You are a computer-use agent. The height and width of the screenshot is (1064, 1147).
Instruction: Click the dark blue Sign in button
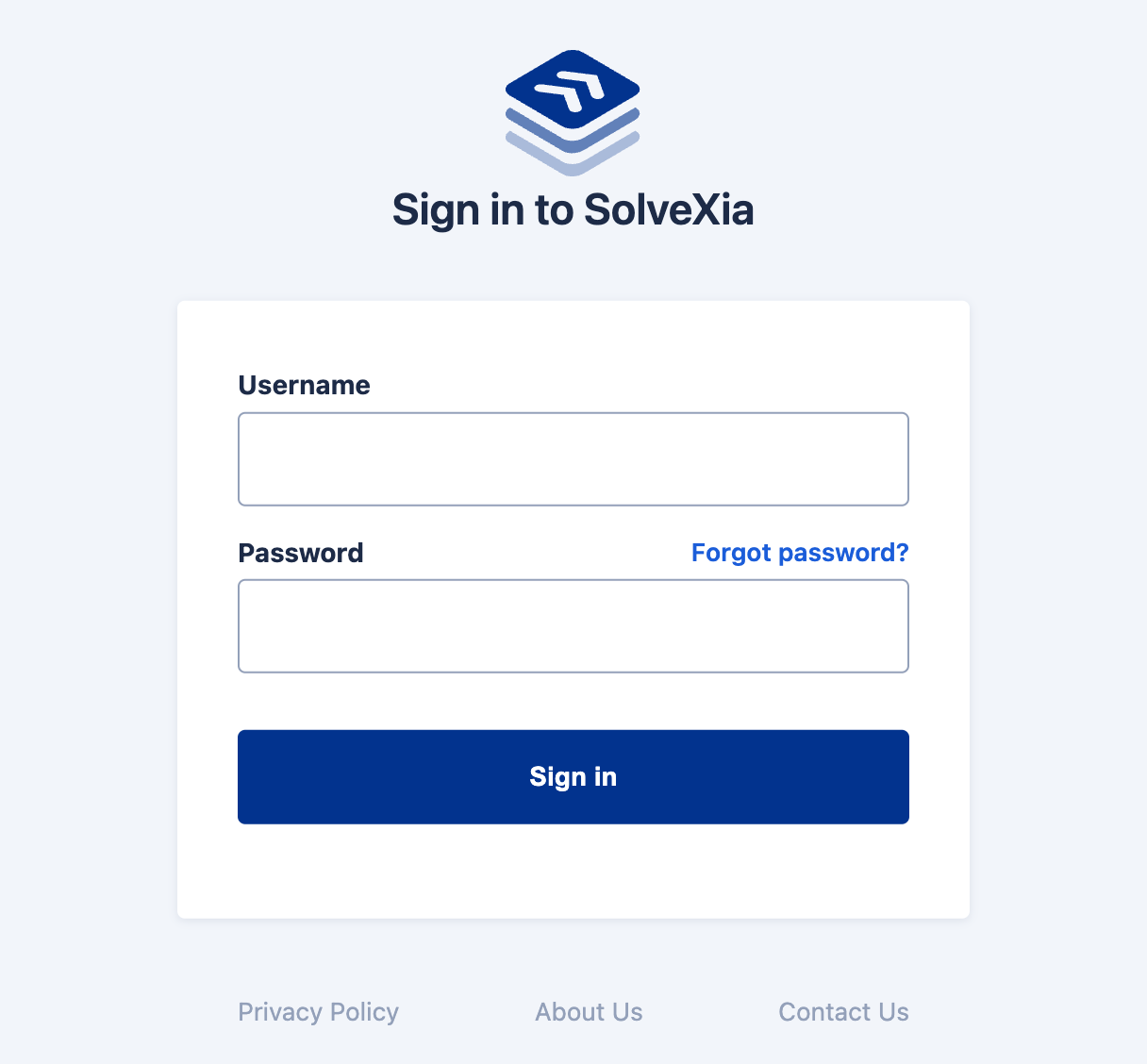coord(573,776)
